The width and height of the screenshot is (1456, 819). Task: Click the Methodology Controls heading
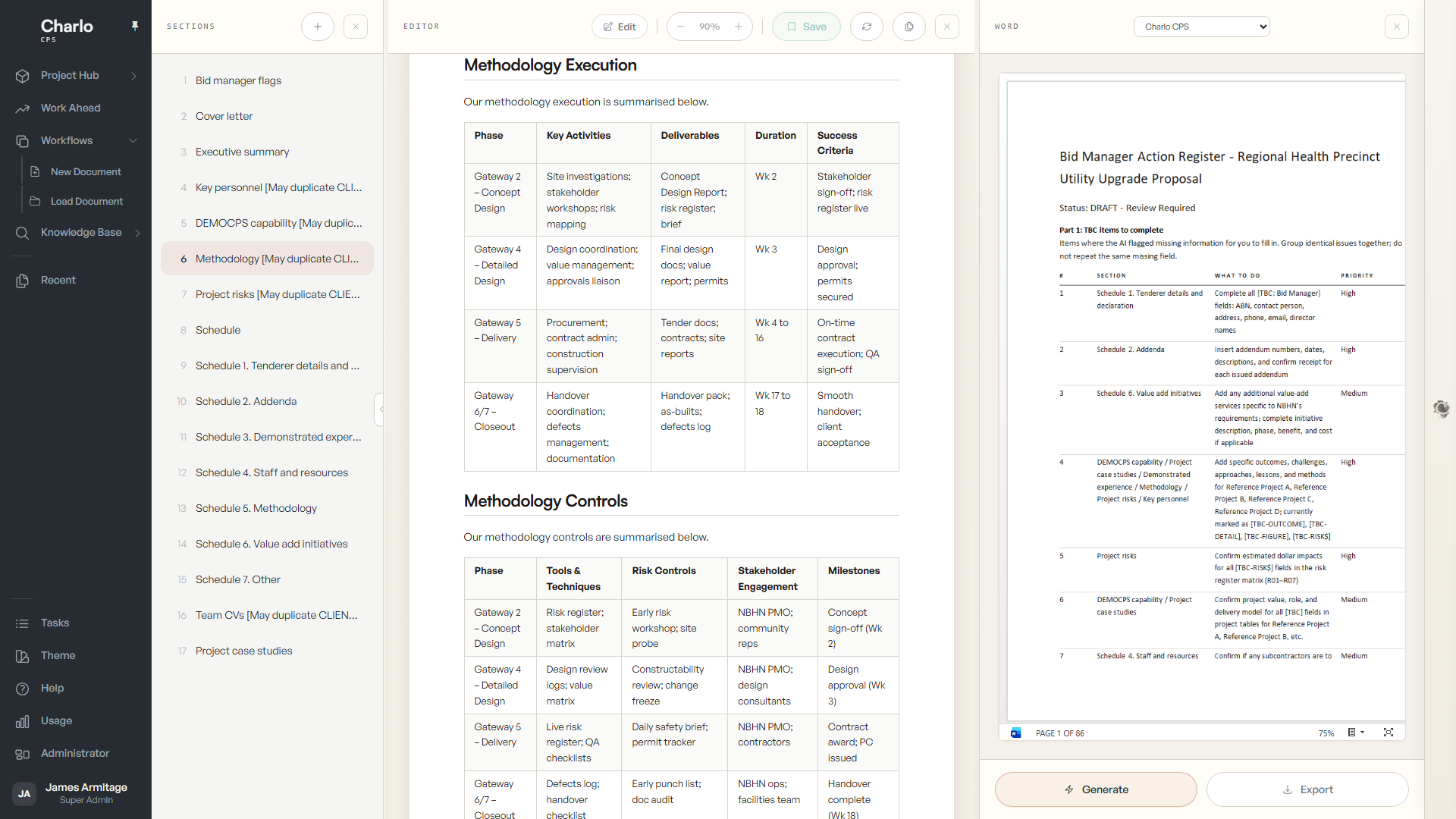point(545,501)
